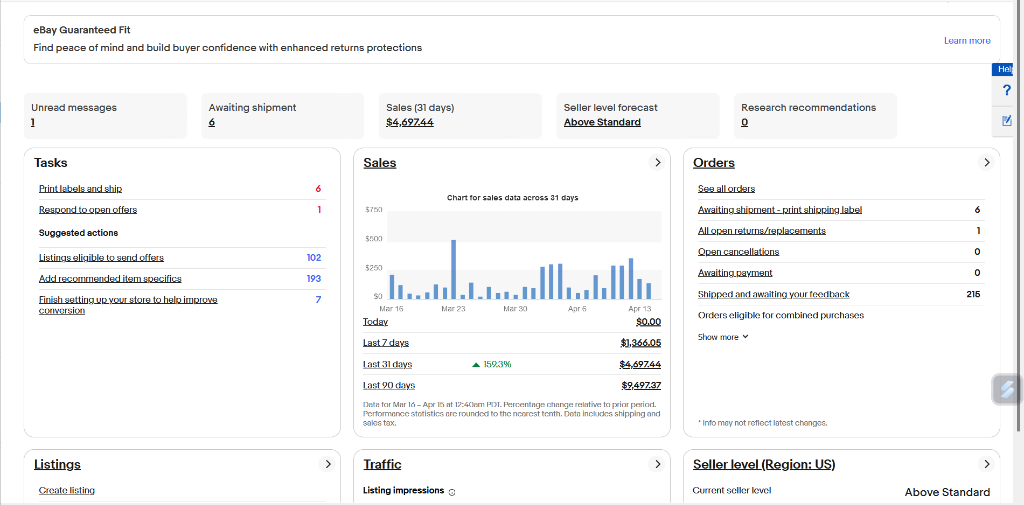
Task: Open the Sales panel arrow icon
Action: point(658,163)
